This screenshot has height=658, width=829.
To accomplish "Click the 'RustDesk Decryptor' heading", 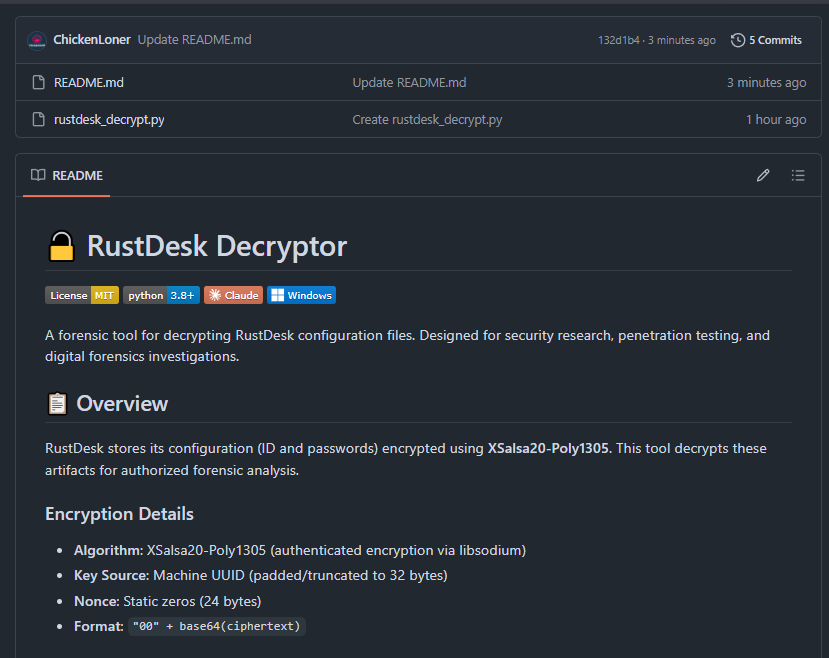I will 217,246.
